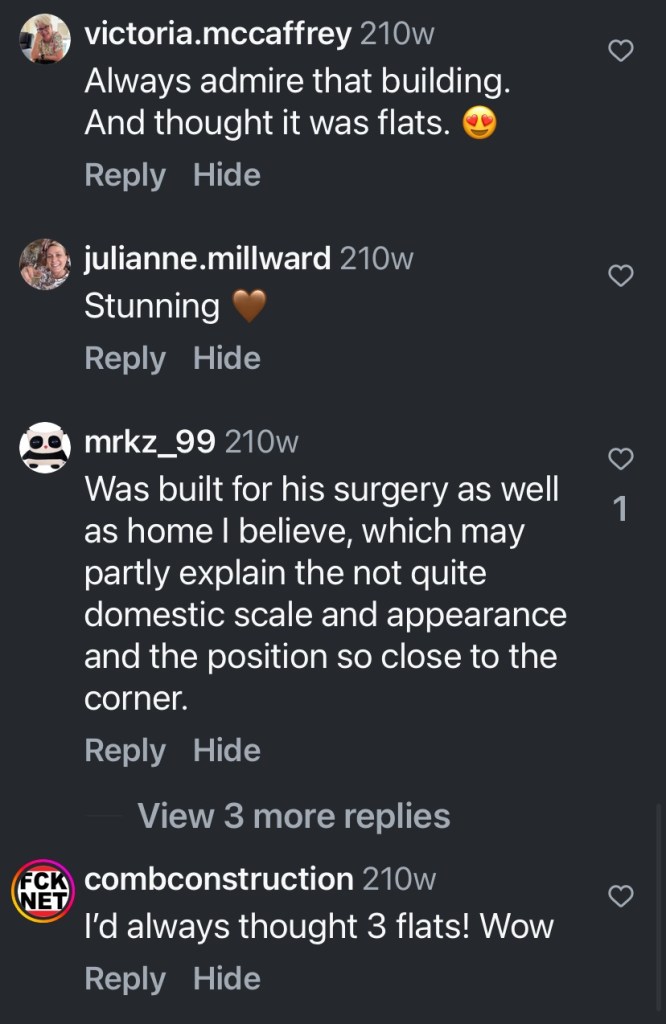Hide julianne.millward's comment

point(227,358)
